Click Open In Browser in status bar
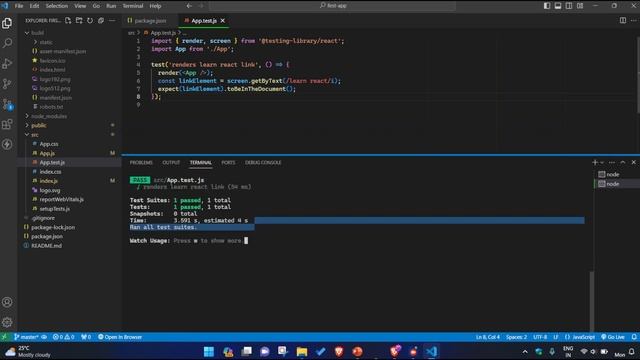Viewport: 640px width, 360px height. coord(120,337)
